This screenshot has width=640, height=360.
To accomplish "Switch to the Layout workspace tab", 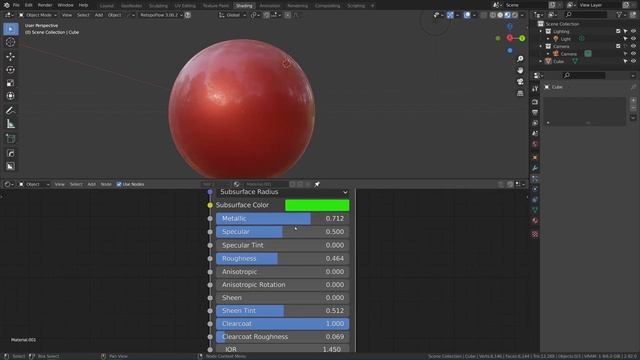I will [107, 6].
